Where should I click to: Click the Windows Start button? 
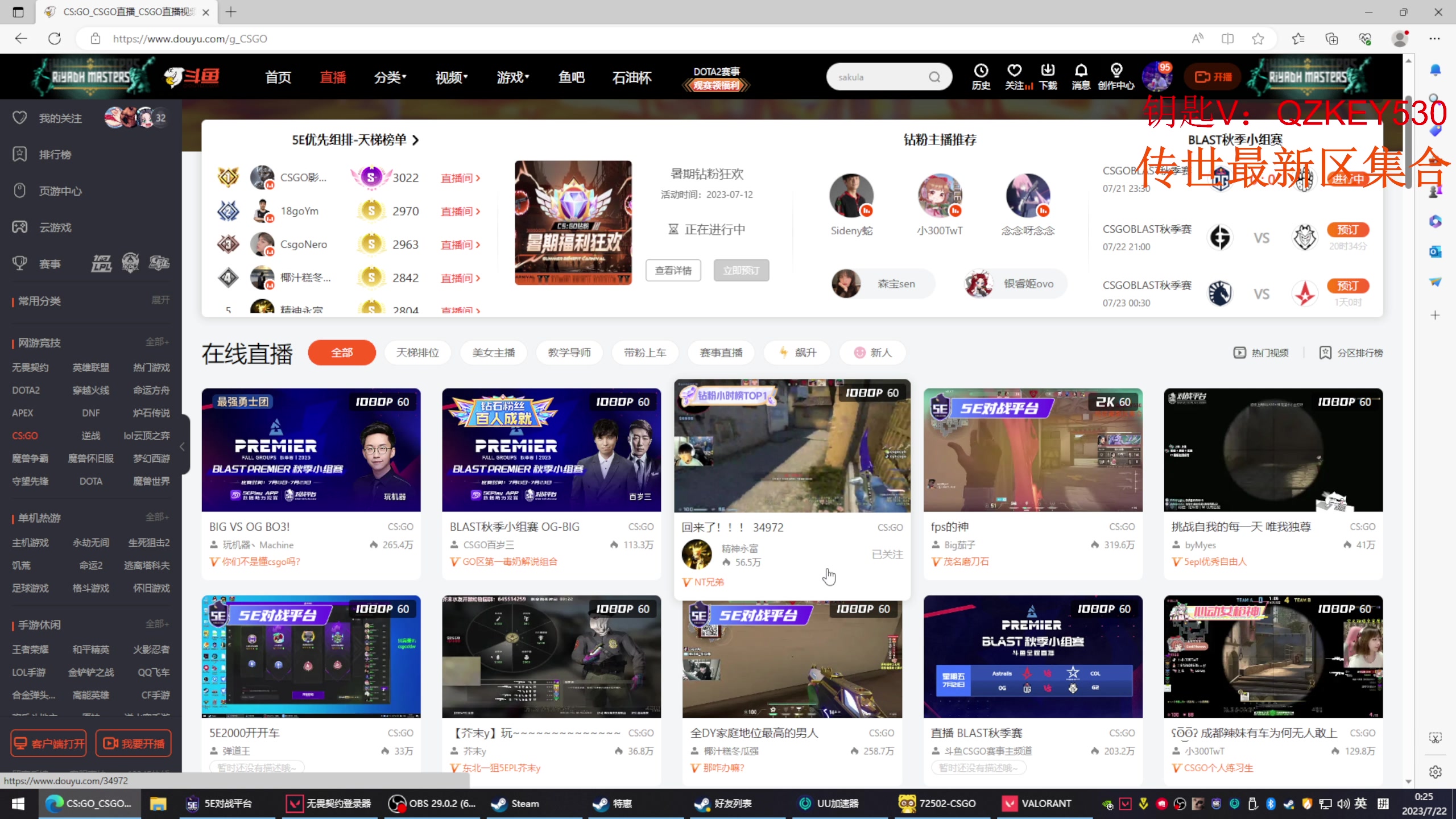pyautogui.click(x=18, y=803)
